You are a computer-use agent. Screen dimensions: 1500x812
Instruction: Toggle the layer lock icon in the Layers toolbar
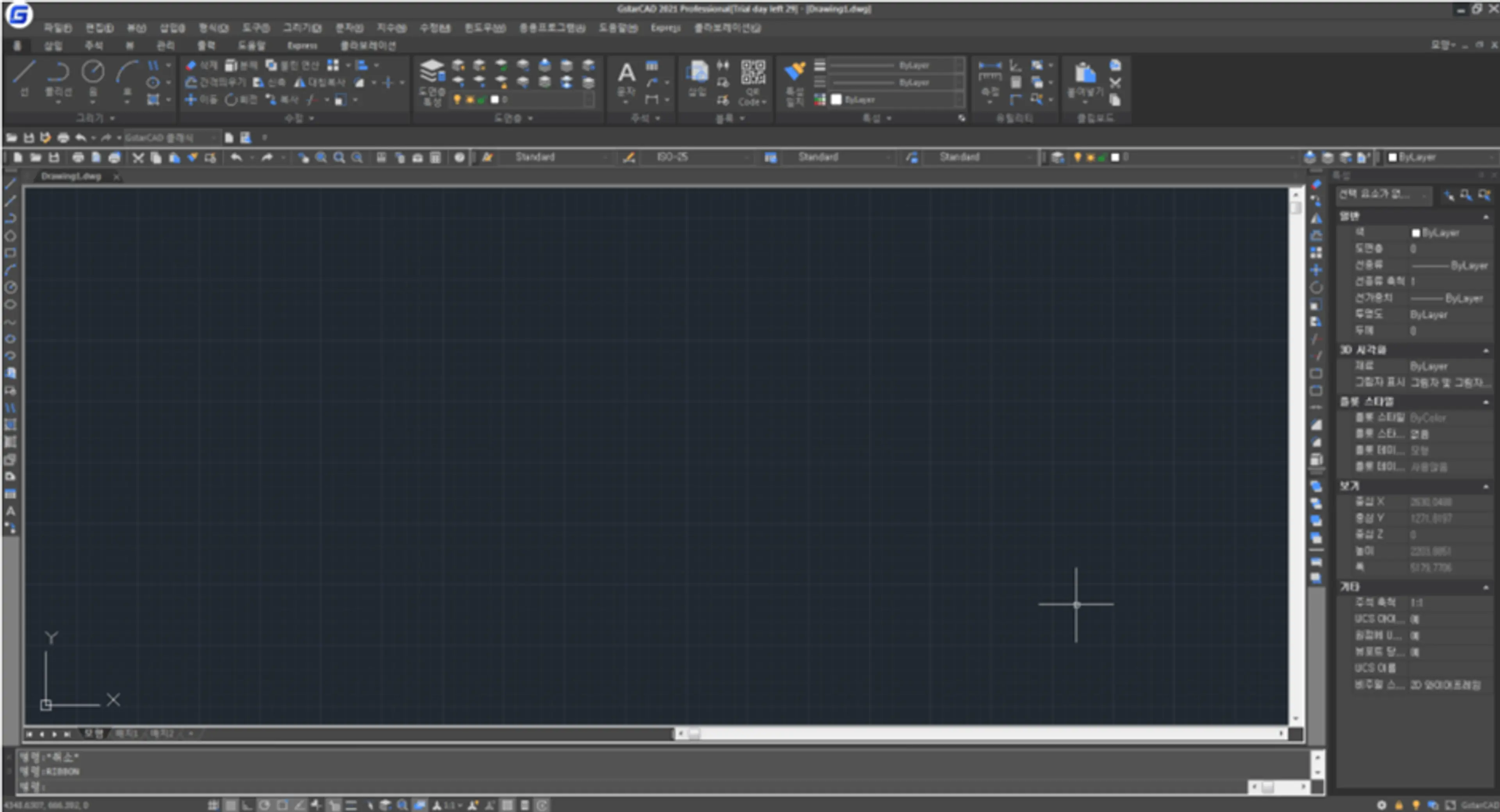[x=1102, y=158]
